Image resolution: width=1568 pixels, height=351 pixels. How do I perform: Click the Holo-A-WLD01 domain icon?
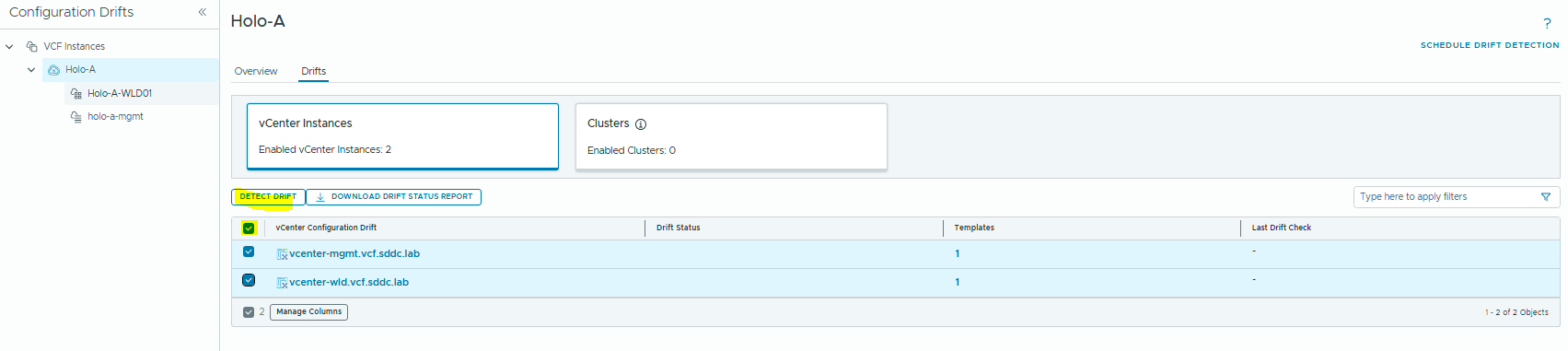coord(76,94)
